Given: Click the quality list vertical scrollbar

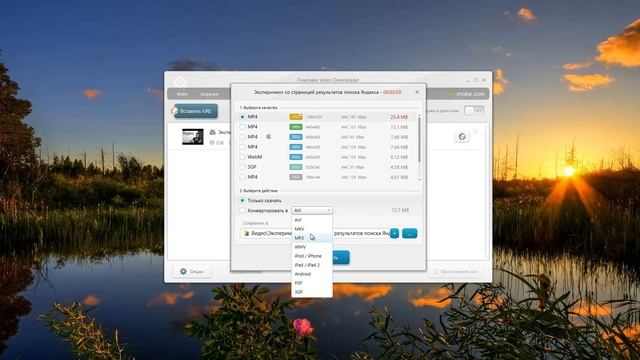Looking at the screenshot, I should (419, 139).
